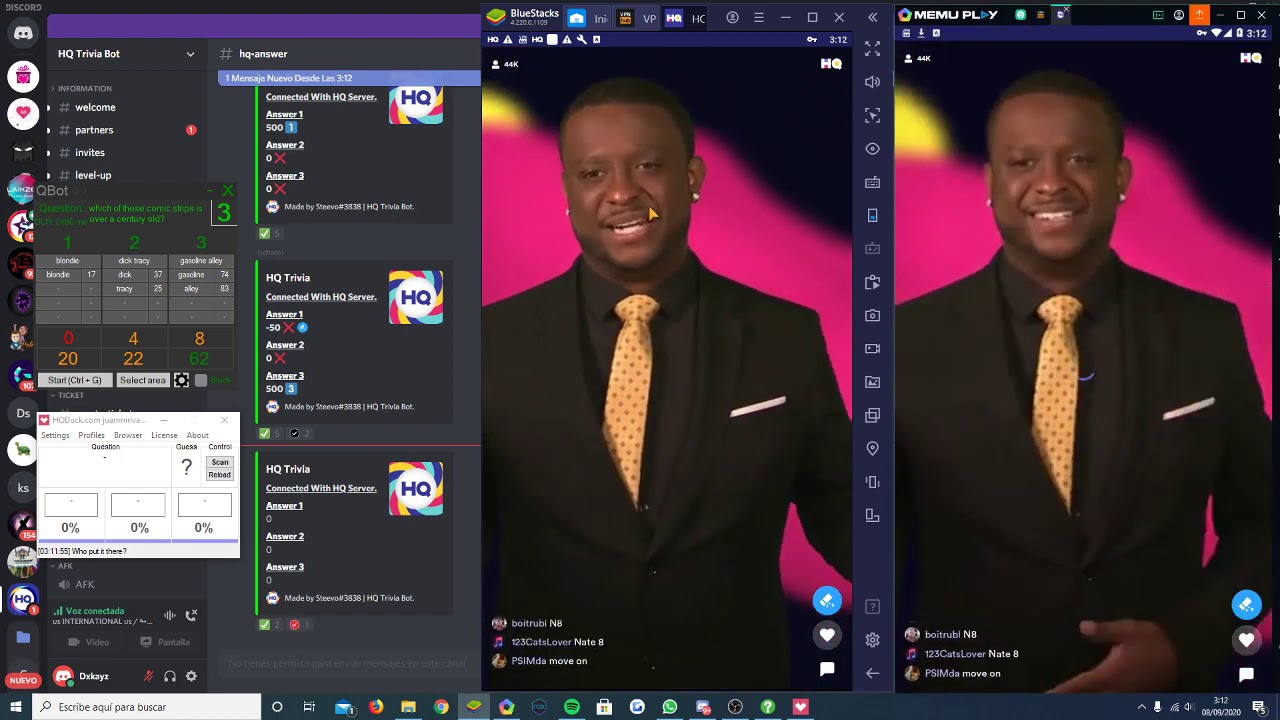The image size is (1280, 720).
Task: Open Windows notification center
Action: pos(1260,707)
